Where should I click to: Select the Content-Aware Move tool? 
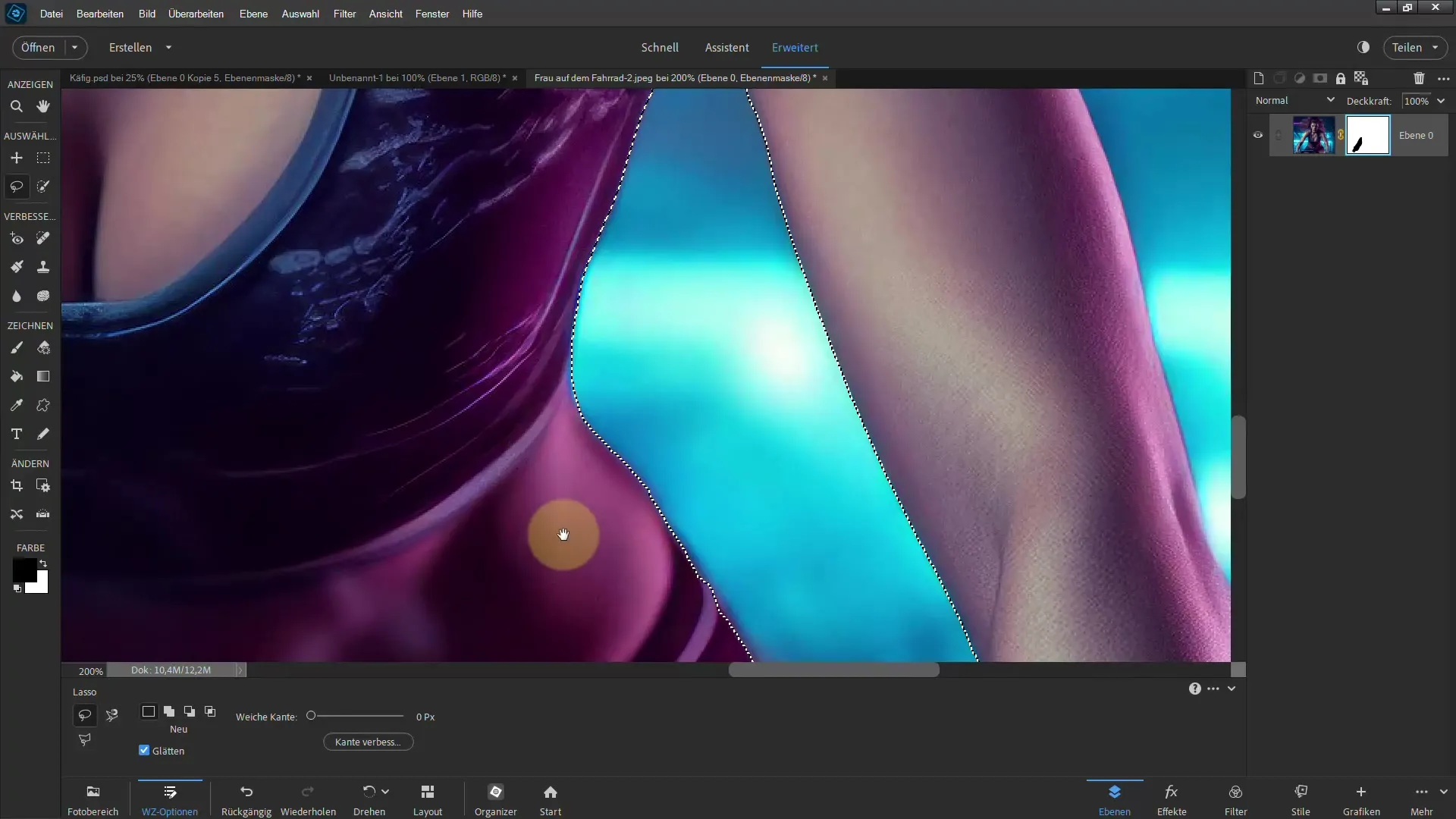16,514
